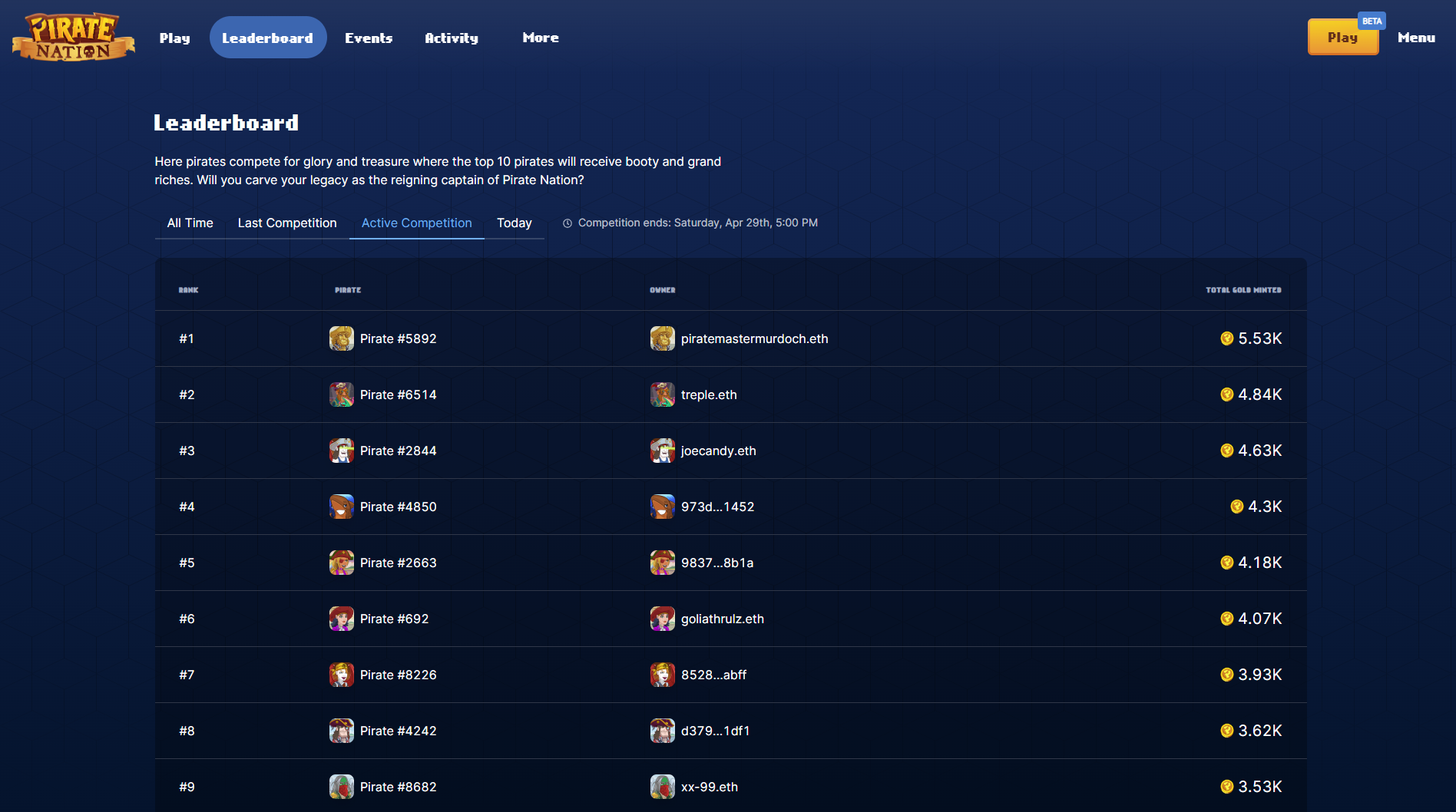This screenshot has height=812, width=1456.
Task: Click the piratemastermurdoch.eth owner avatar
Action: click(x=662, y=338)
